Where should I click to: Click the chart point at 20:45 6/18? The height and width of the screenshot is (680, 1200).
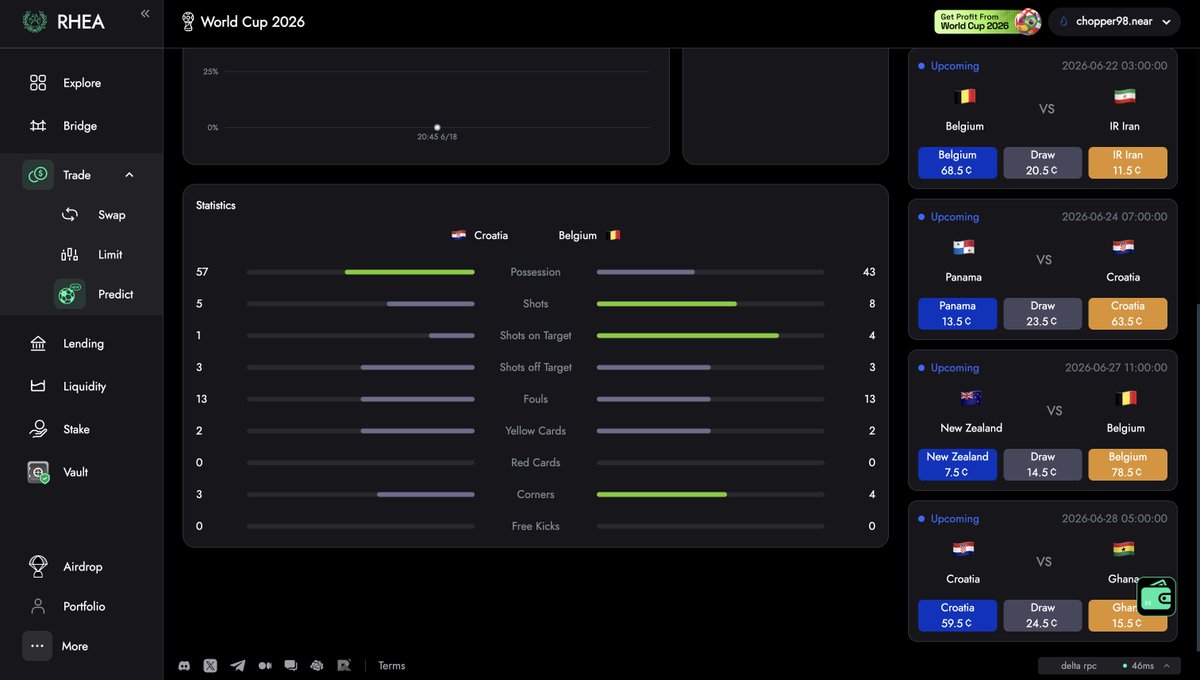(437, 127)
